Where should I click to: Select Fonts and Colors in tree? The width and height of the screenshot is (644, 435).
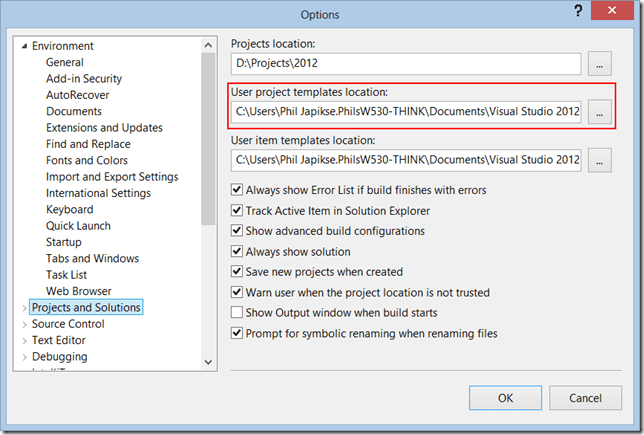87,160
